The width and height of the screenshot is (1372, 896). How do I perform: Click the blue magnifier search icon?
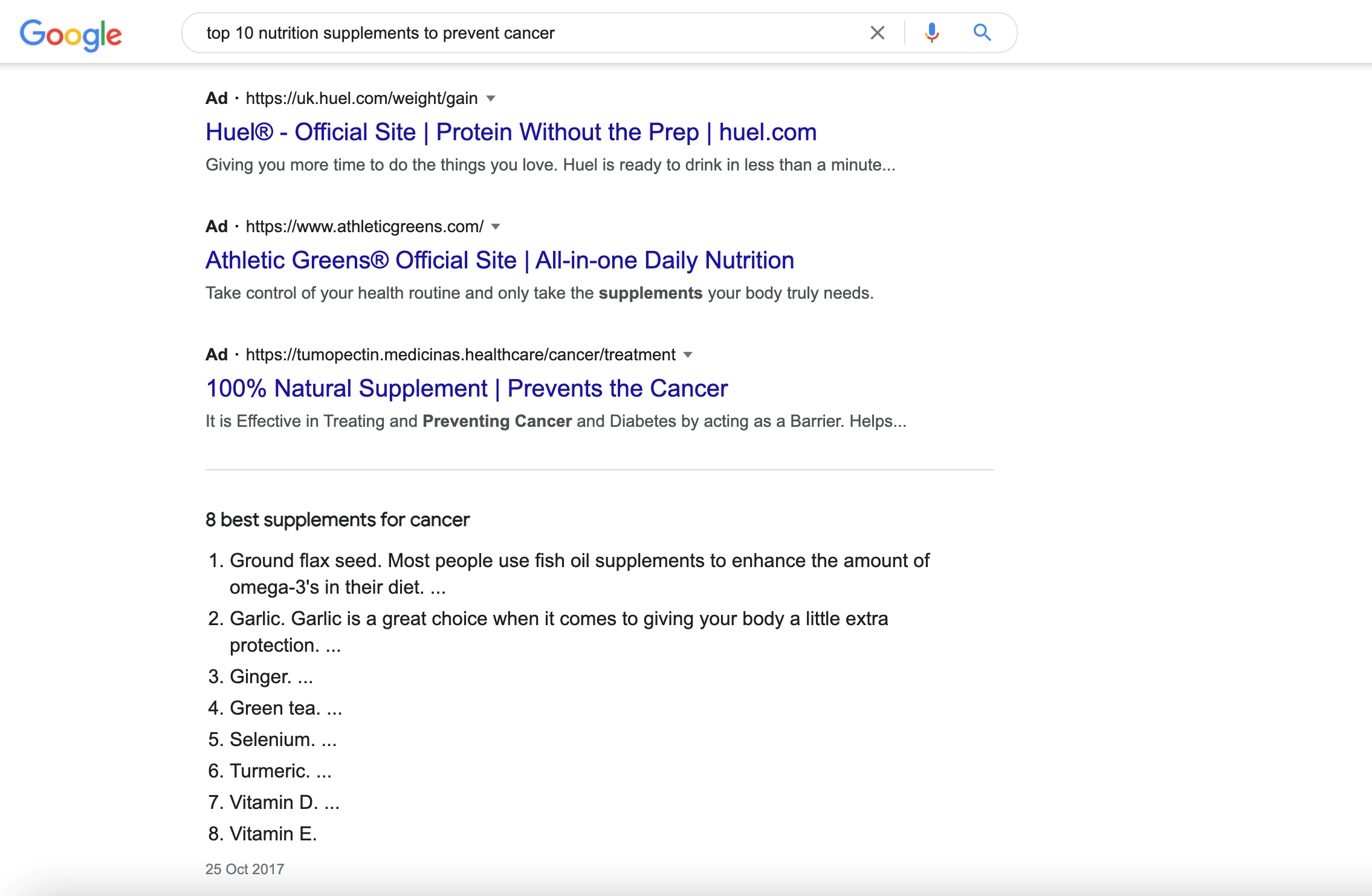[x=982, y=33]
